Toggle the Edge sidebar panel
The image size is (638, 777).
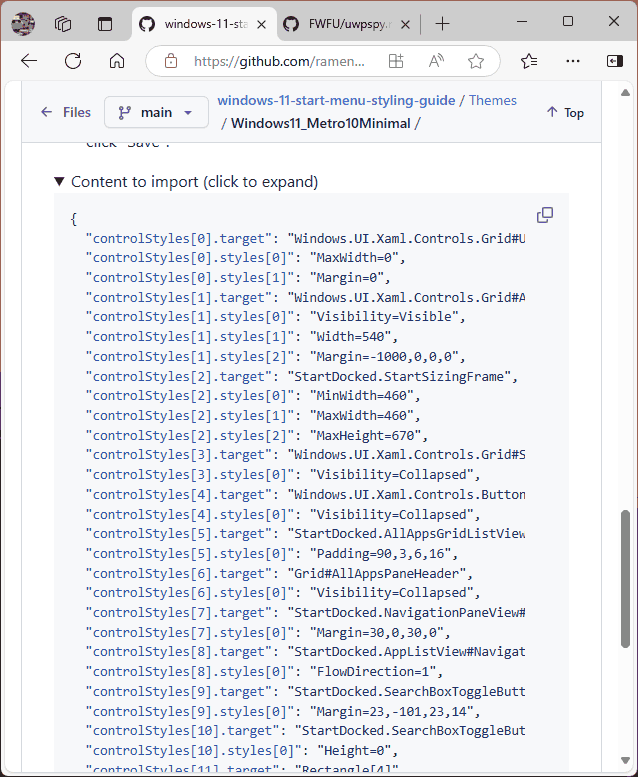point(614,61)
